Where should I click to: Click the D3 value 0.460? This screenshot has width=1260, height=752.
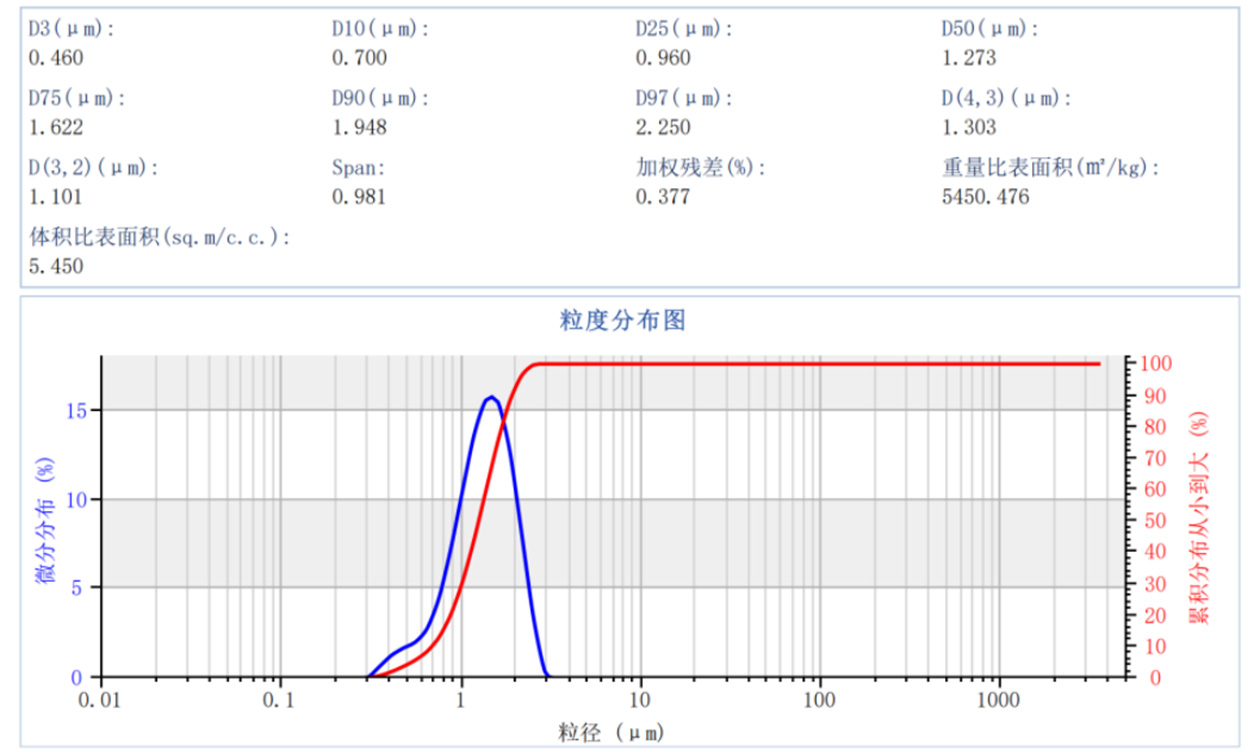click(56, 58)
